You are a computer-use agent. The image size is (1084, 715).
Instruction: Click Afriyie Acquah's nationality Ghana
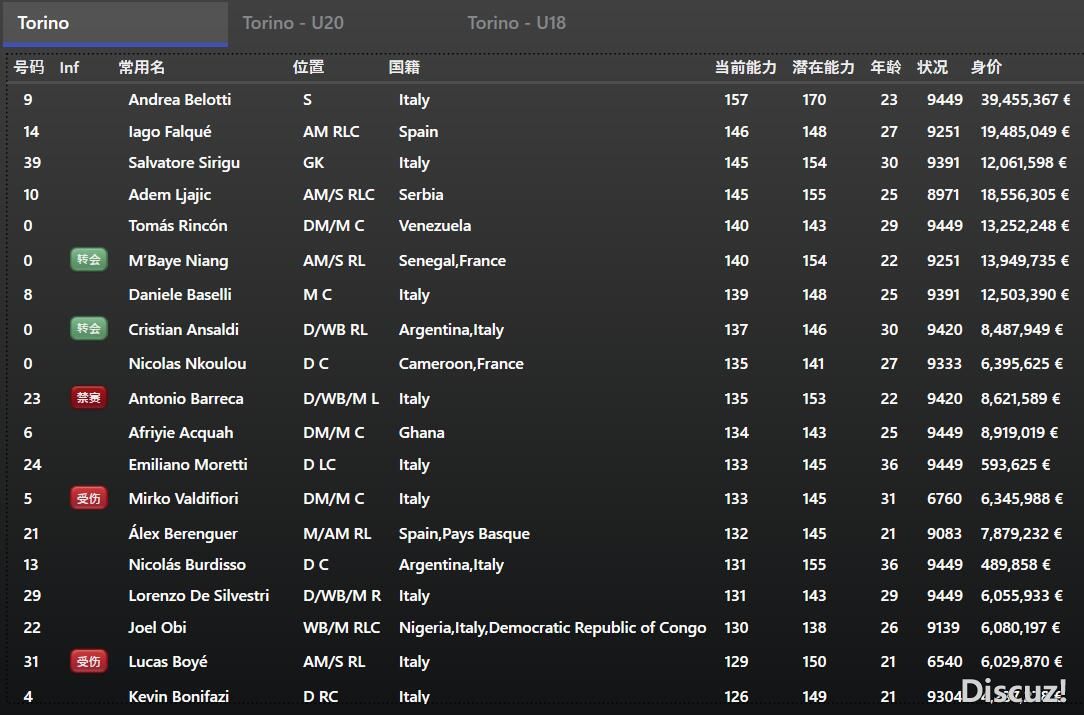pos(422,433)
